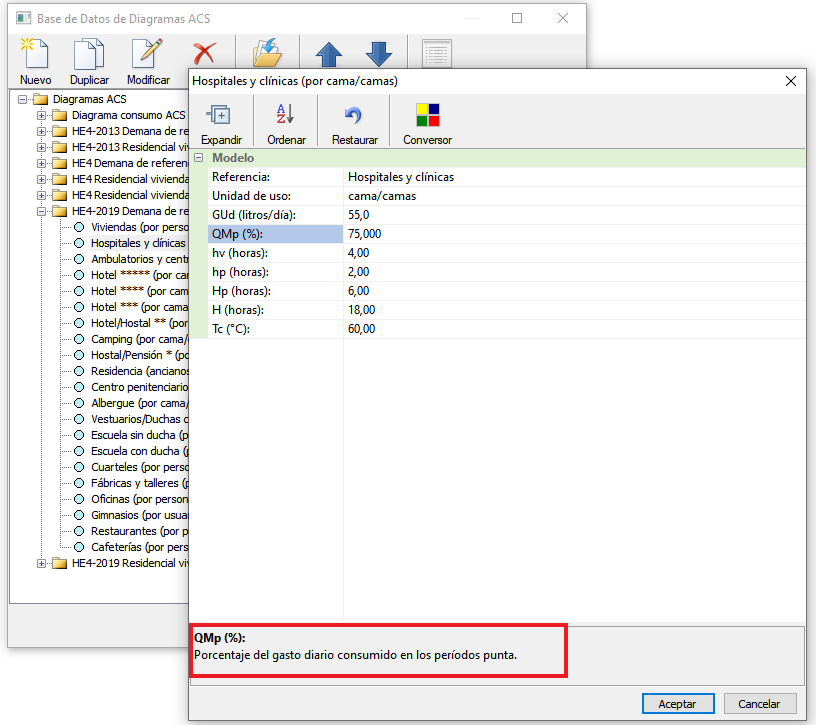Collapse the Diagramas ACS root folder

point(22,99)
